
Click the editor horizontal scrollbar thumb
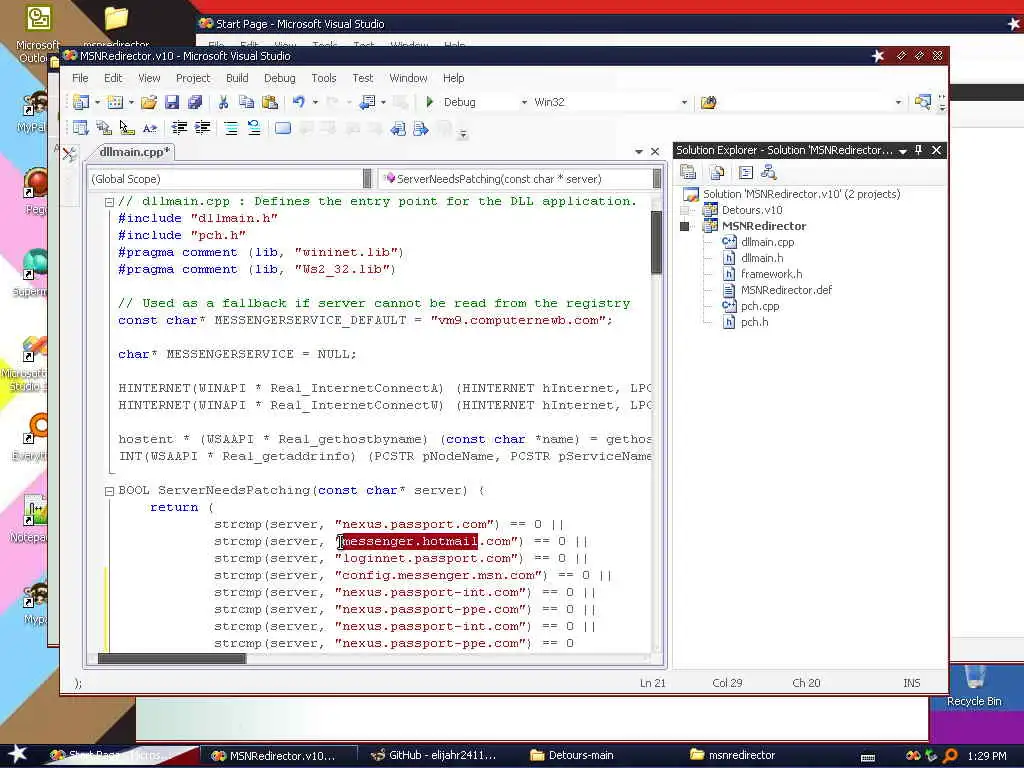point(172,658)
